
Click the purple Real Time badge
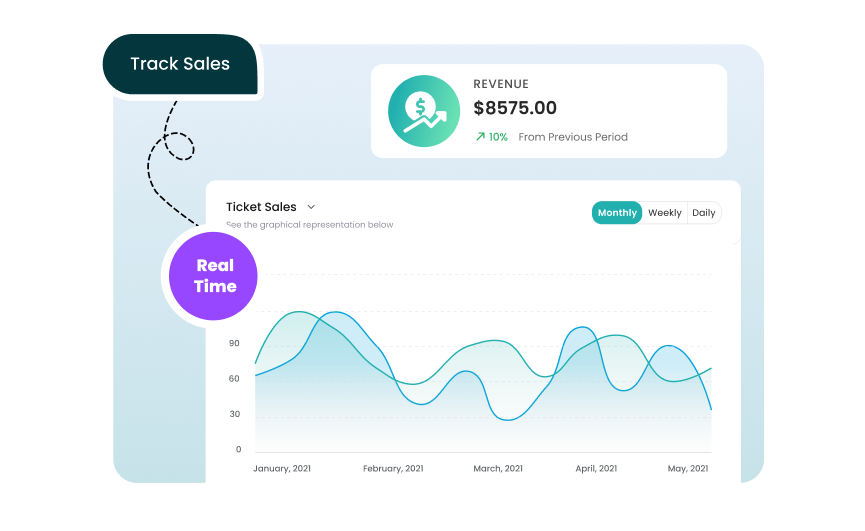click(x=213, y=276)
